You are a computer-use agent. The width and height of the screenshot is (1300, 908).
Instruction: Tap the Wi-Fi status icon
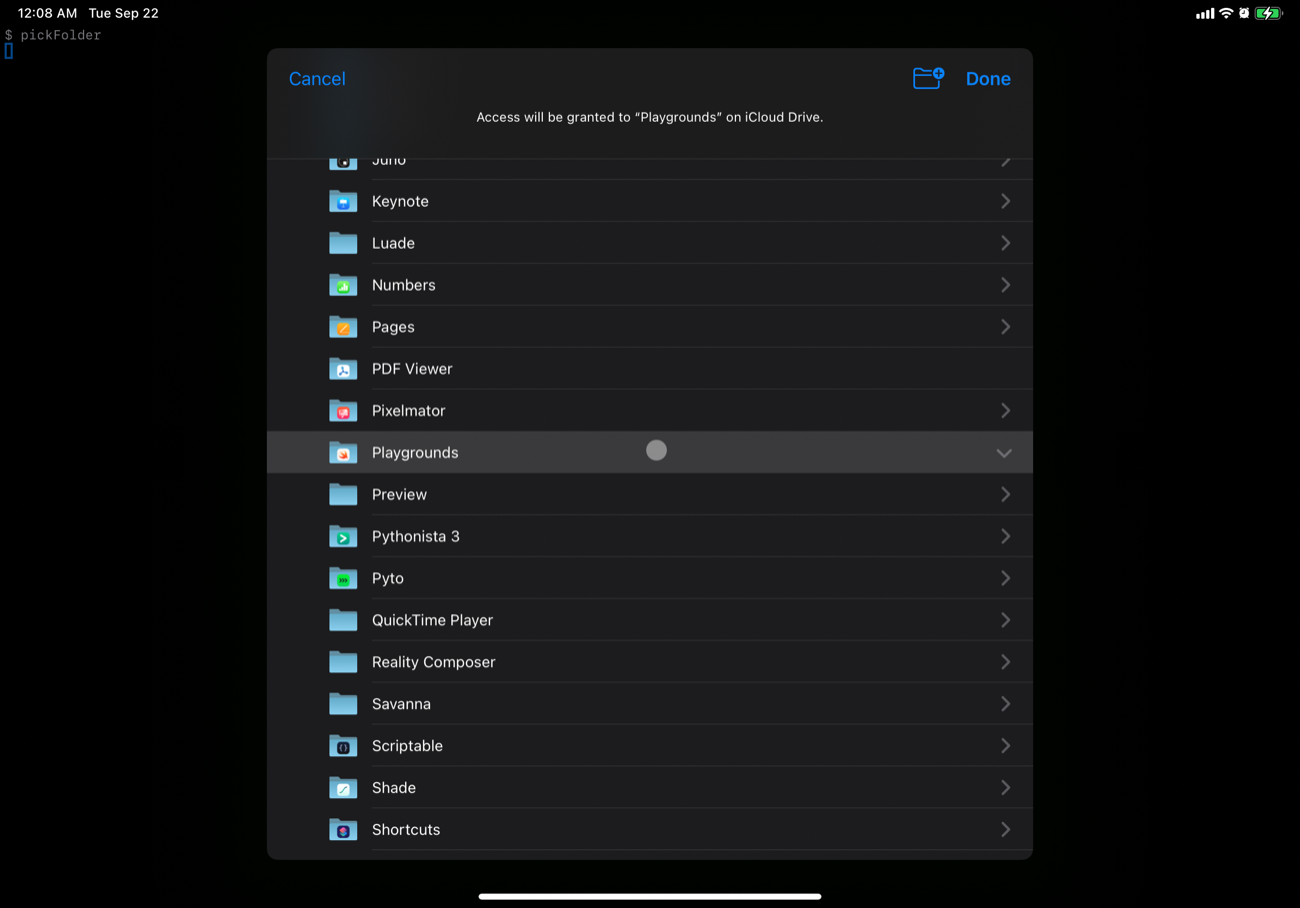(x=1226, y=13)
